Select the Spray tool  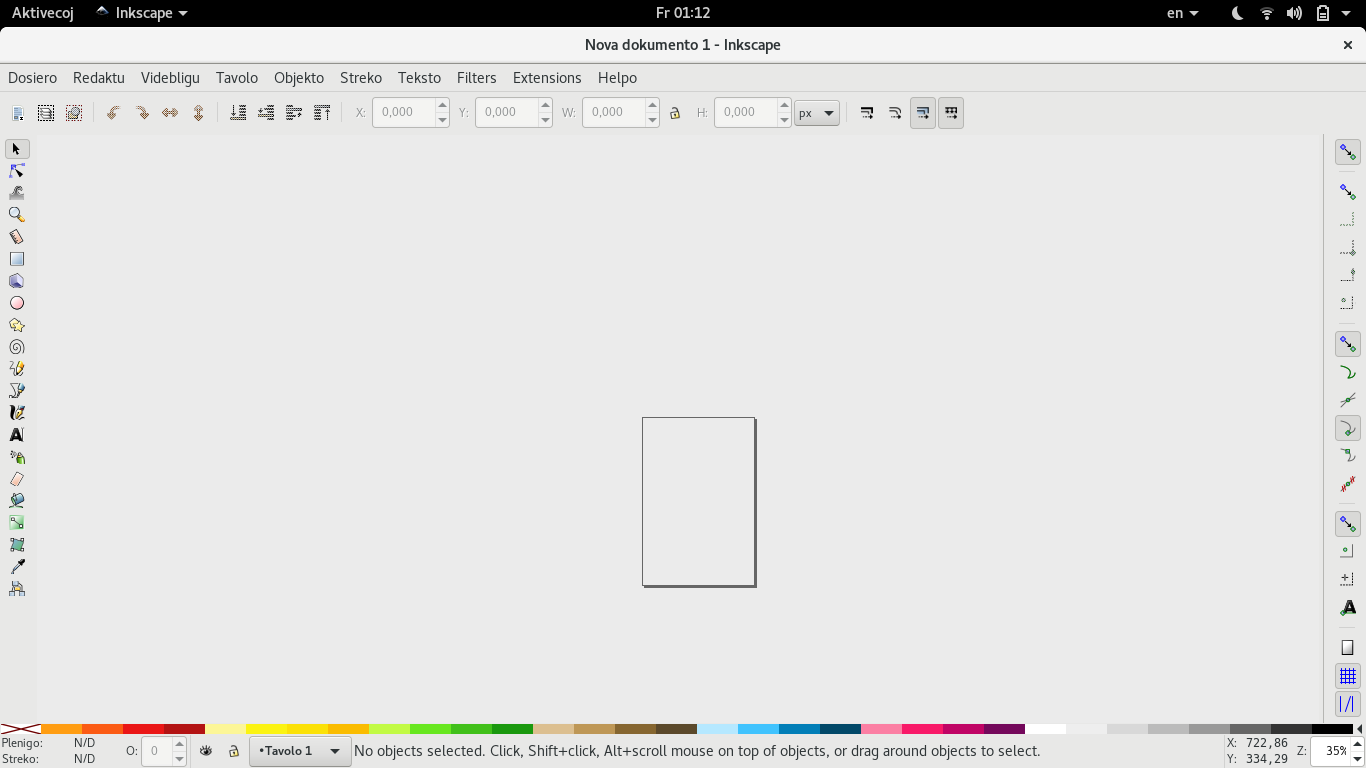click(16, 457)
